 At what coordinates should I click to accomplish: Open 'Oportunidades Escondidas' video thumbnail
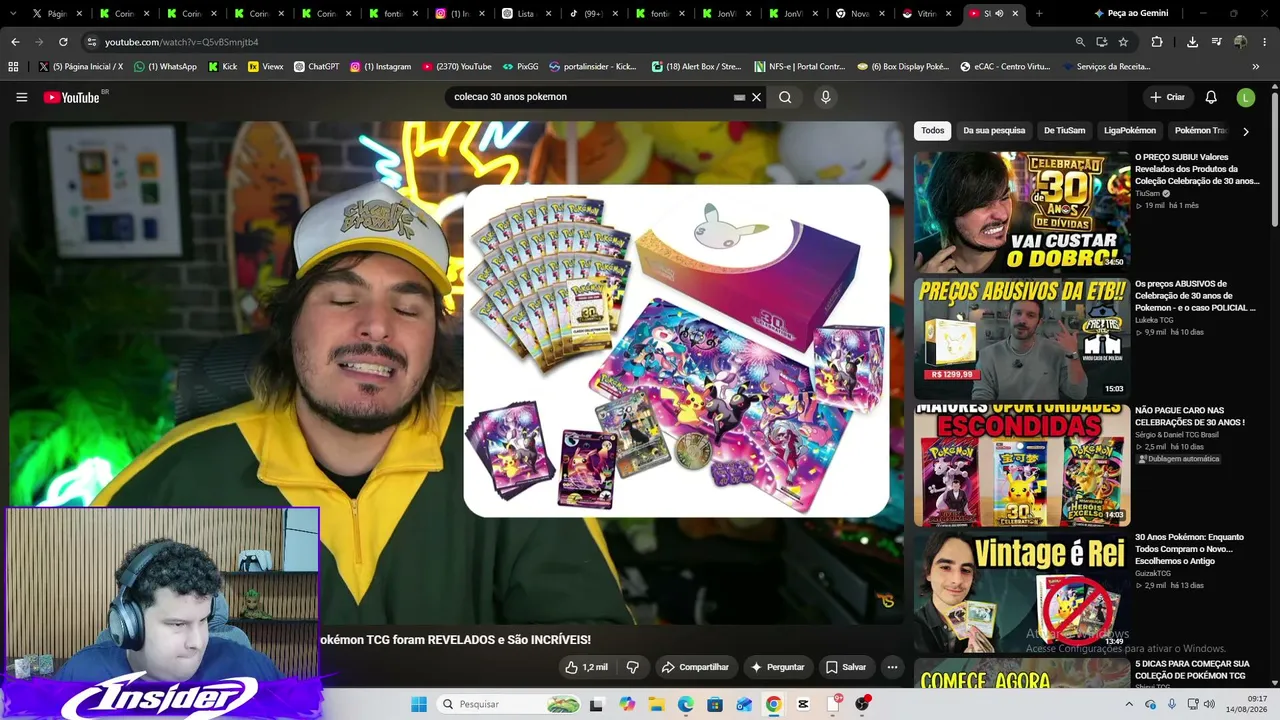1022,466
